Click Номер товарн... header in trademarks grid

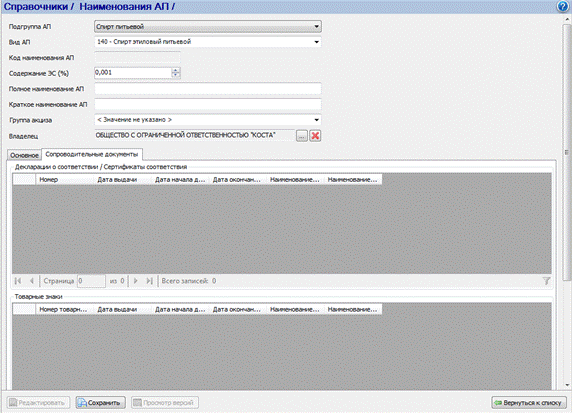64,309
